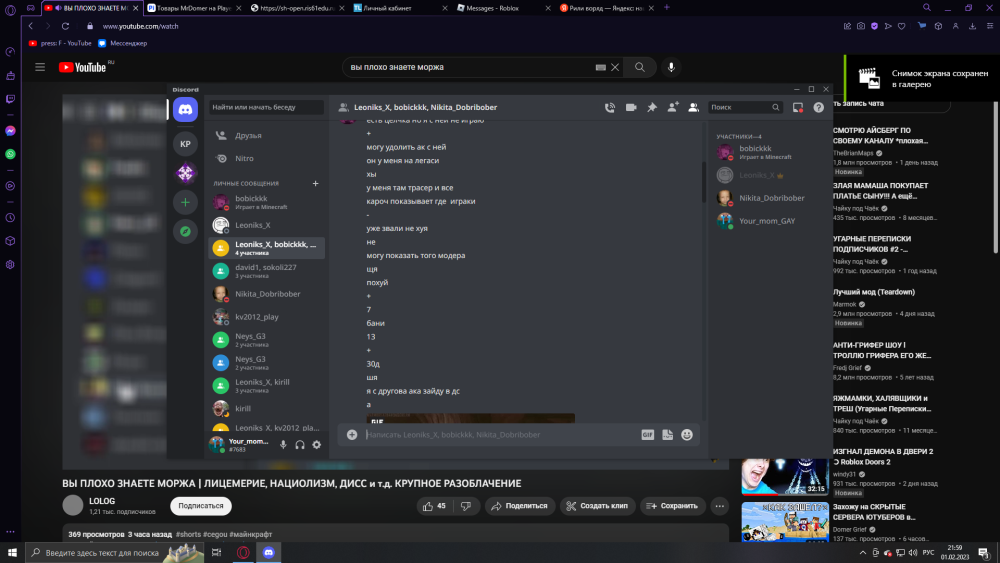Open the more actions ellipsis under video
Viewport: 1000px width, 563px height.
click(x=719, y=506)
